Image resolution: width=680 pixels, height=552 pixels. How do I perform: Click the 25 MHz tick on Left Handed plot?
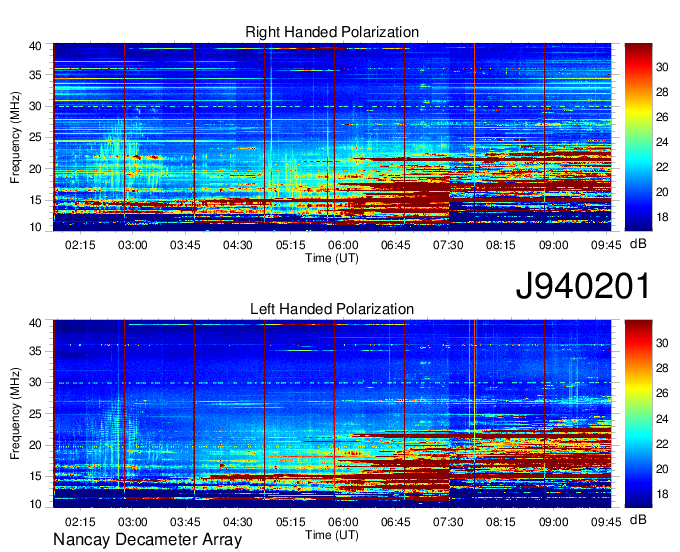pyautogui.click(x=35, y=414)
